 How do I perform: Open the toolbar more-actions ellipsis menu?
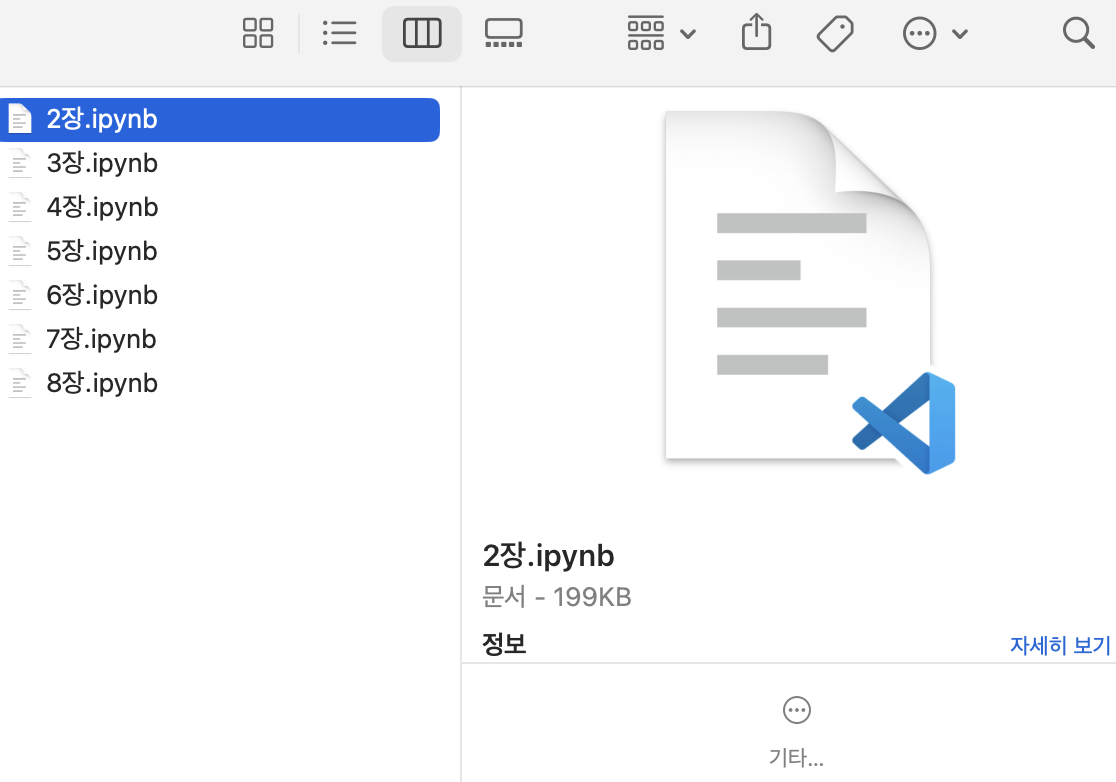(x=935, y=33)
